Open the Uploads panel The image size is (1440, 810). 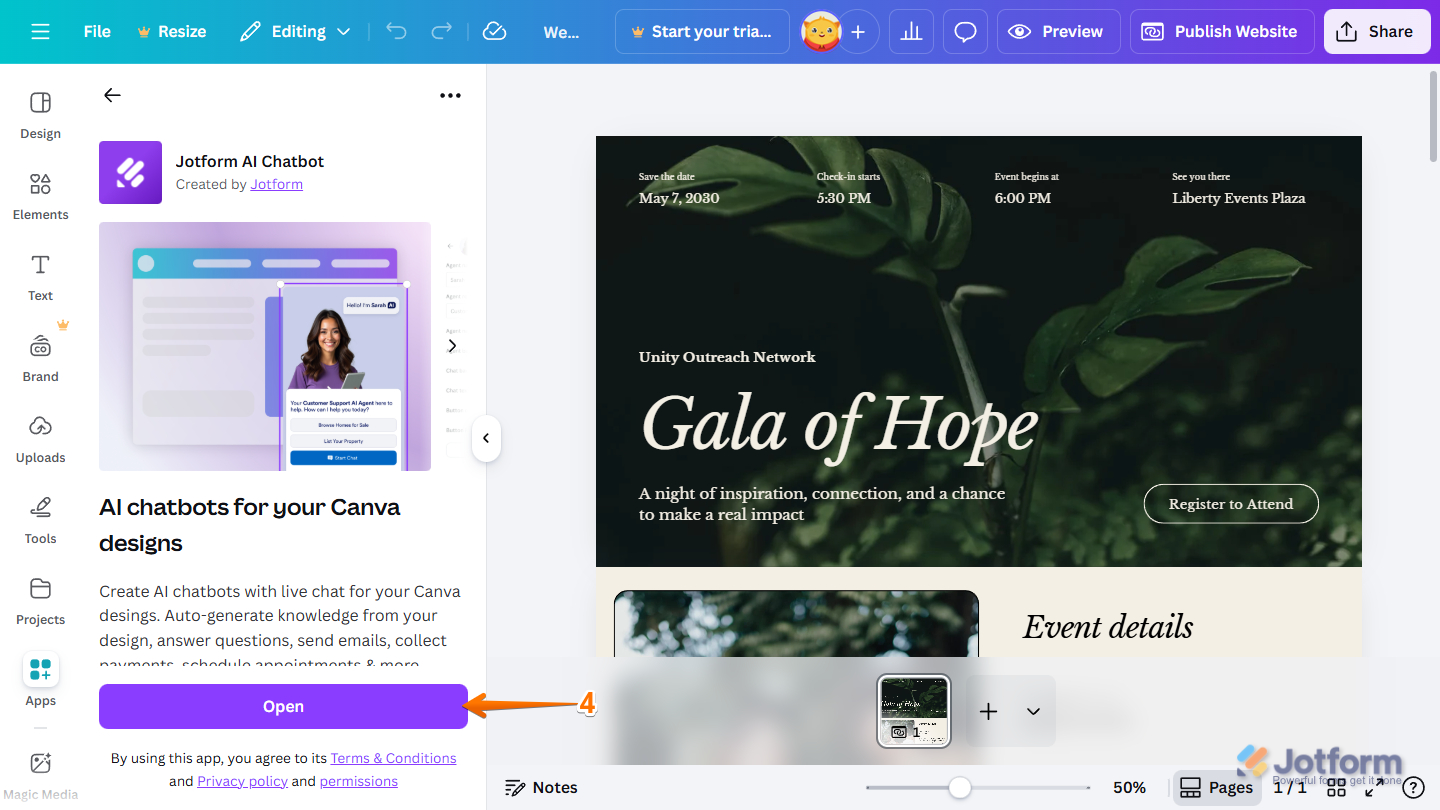(x=40, y=439)
